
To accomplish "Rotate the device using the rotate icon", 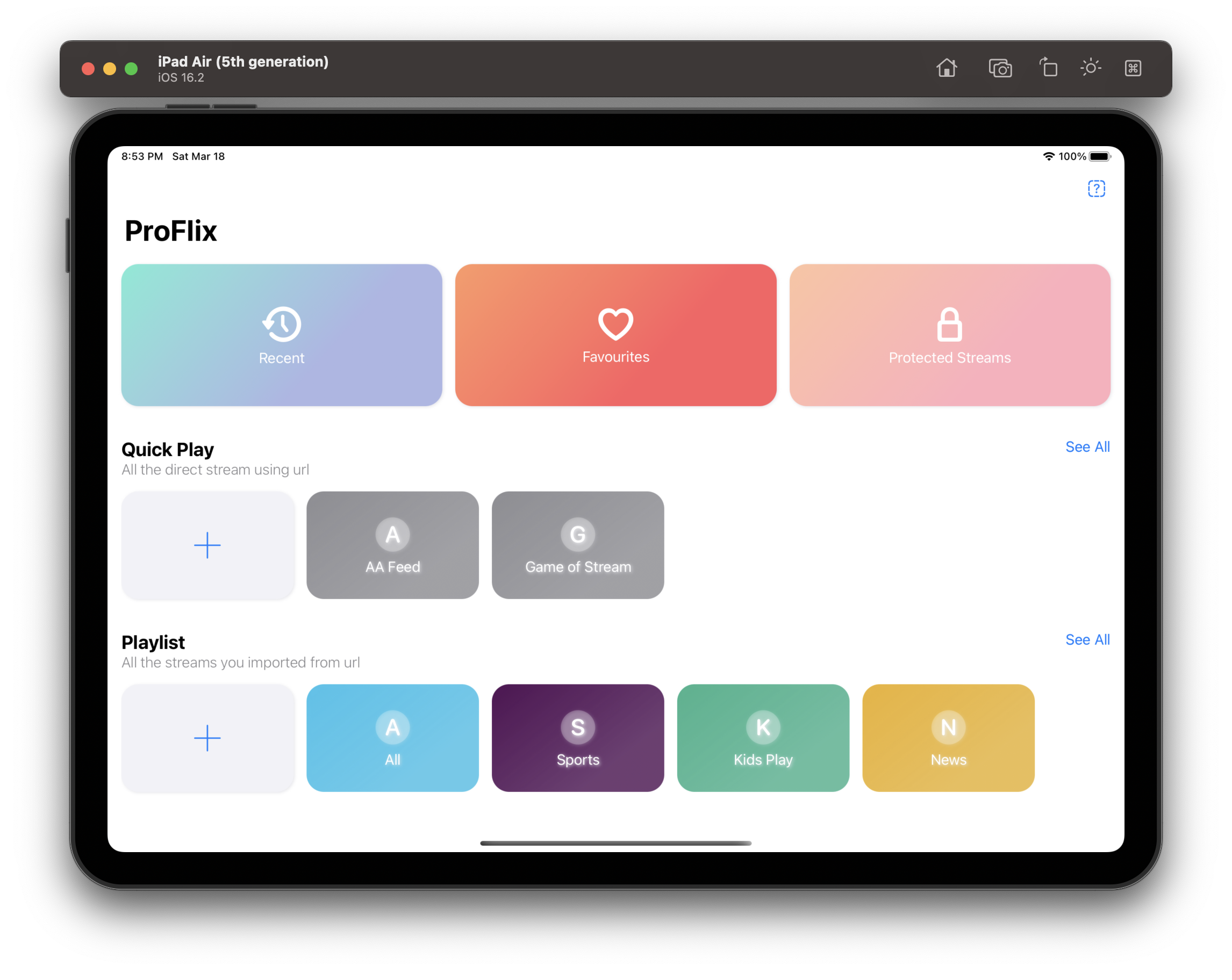I will pyautogui.click(x=1048, y=67).
